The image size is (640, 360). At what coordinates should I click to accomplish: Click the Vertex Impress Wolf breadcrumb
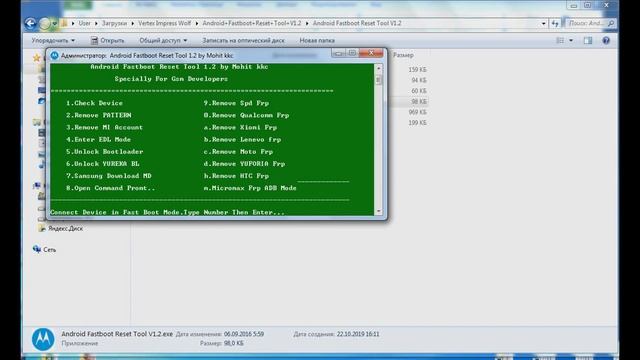(164, 23)
